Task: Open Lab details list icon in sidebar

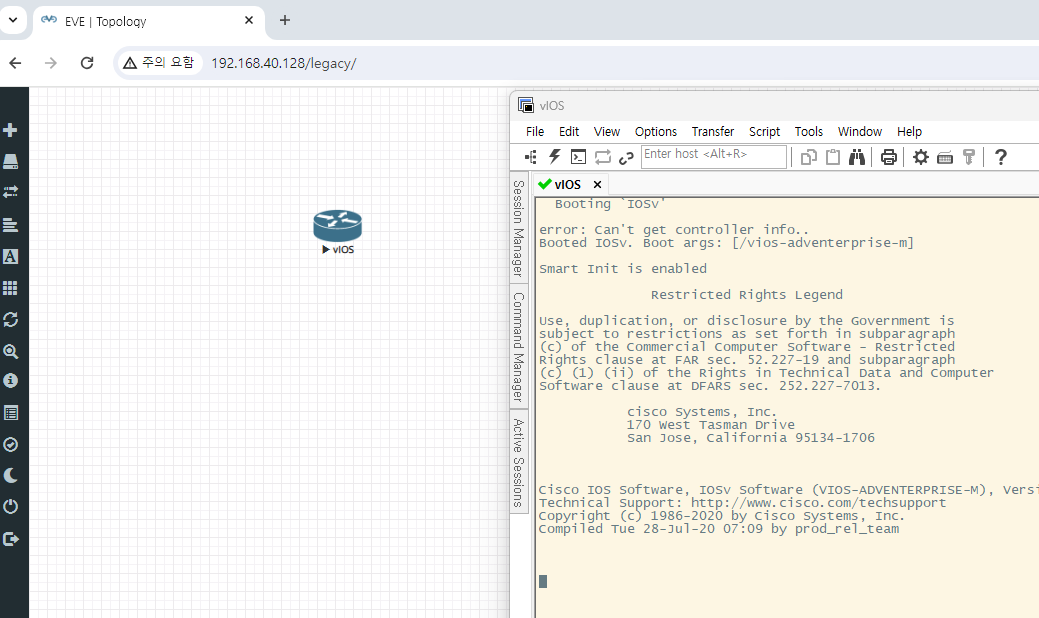Action: pyautogui.click(x=10, y=413)
